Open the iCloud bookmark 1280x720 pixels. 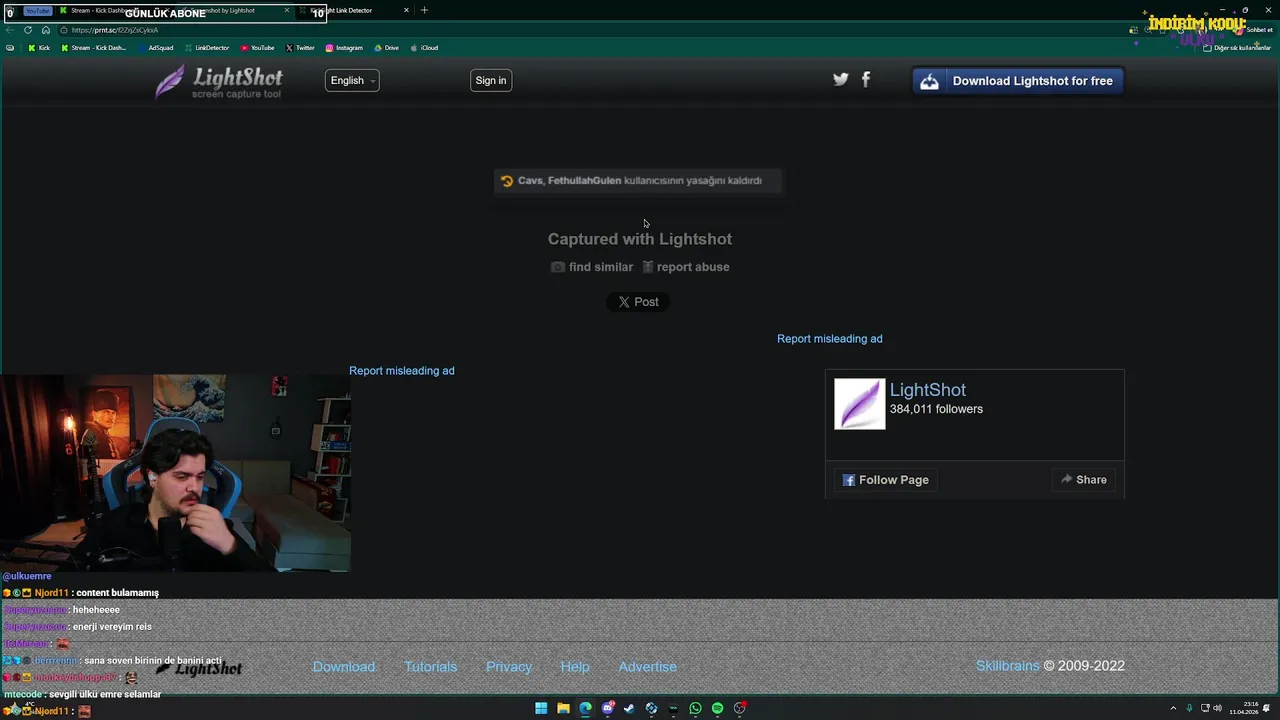[x=425, y=48]
